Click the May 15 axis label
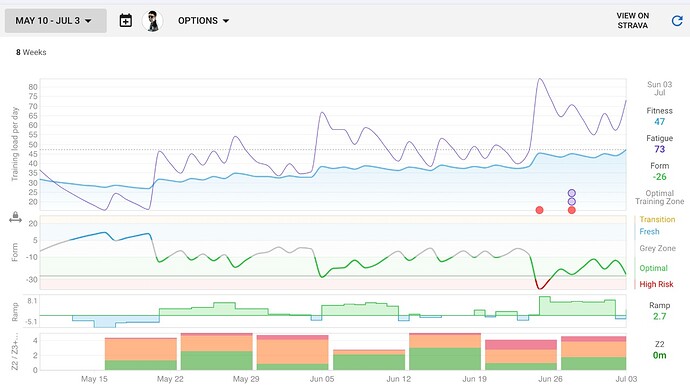Screen dimensions: 690x390 [94, 379]
